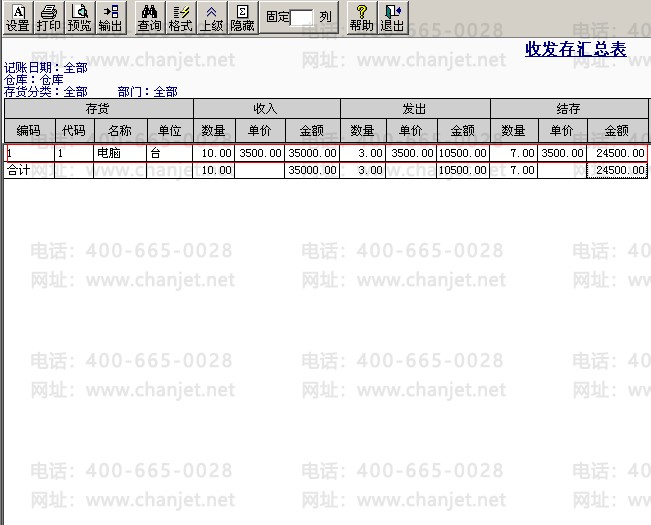651x525 pixels.
Task: Select 合计 row 结存 quantity 7.00
Action: click(x=514, y=170)
